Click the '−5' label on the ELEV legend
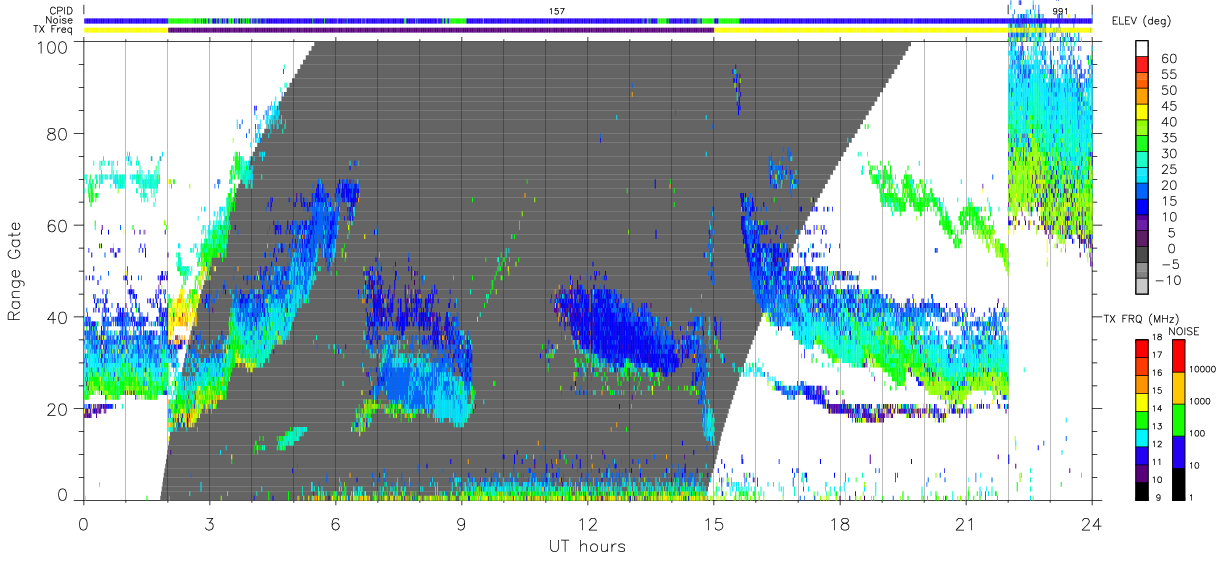The height and width of the screenshot is (567, 1228). 1172,264
